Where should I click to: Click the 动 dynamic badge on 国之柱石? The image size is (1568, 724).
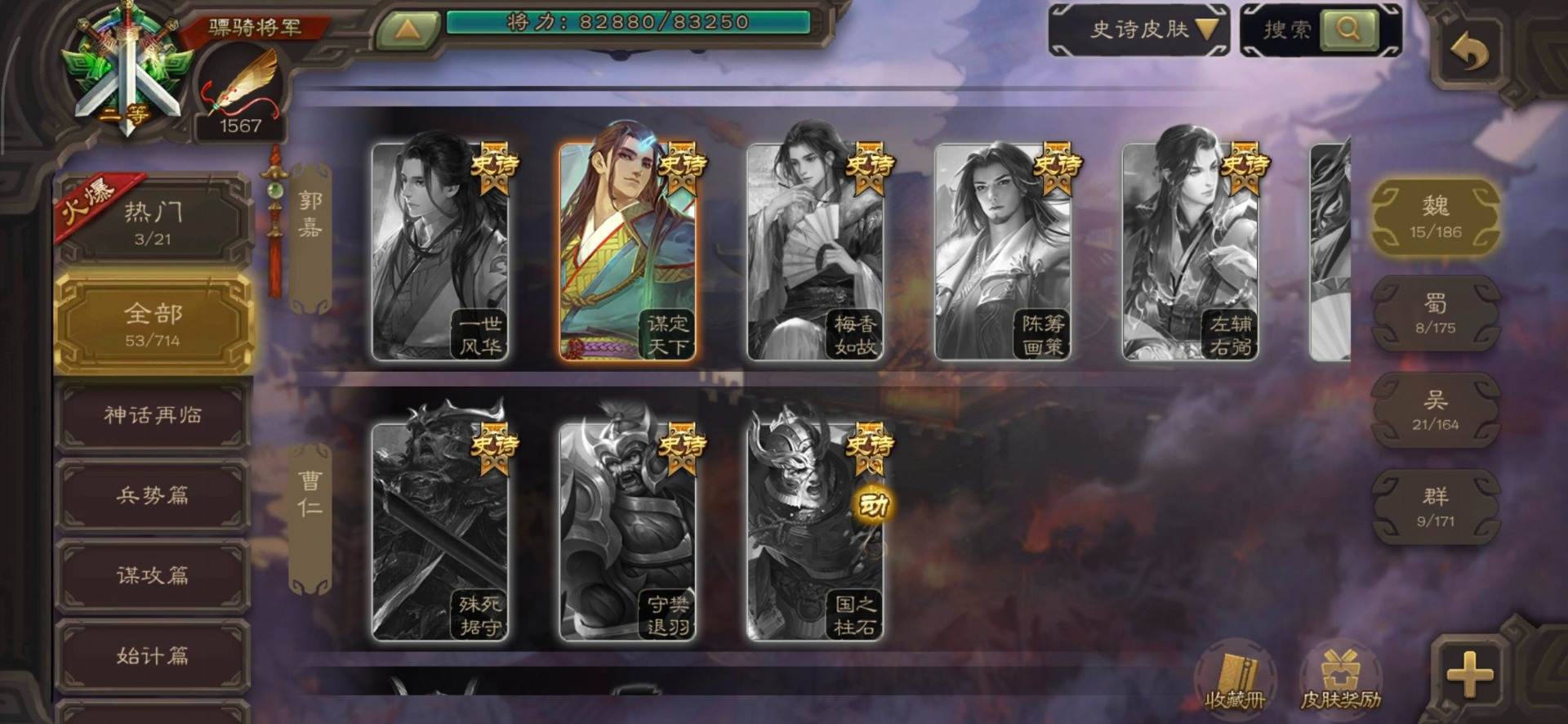tap(871, 505)
